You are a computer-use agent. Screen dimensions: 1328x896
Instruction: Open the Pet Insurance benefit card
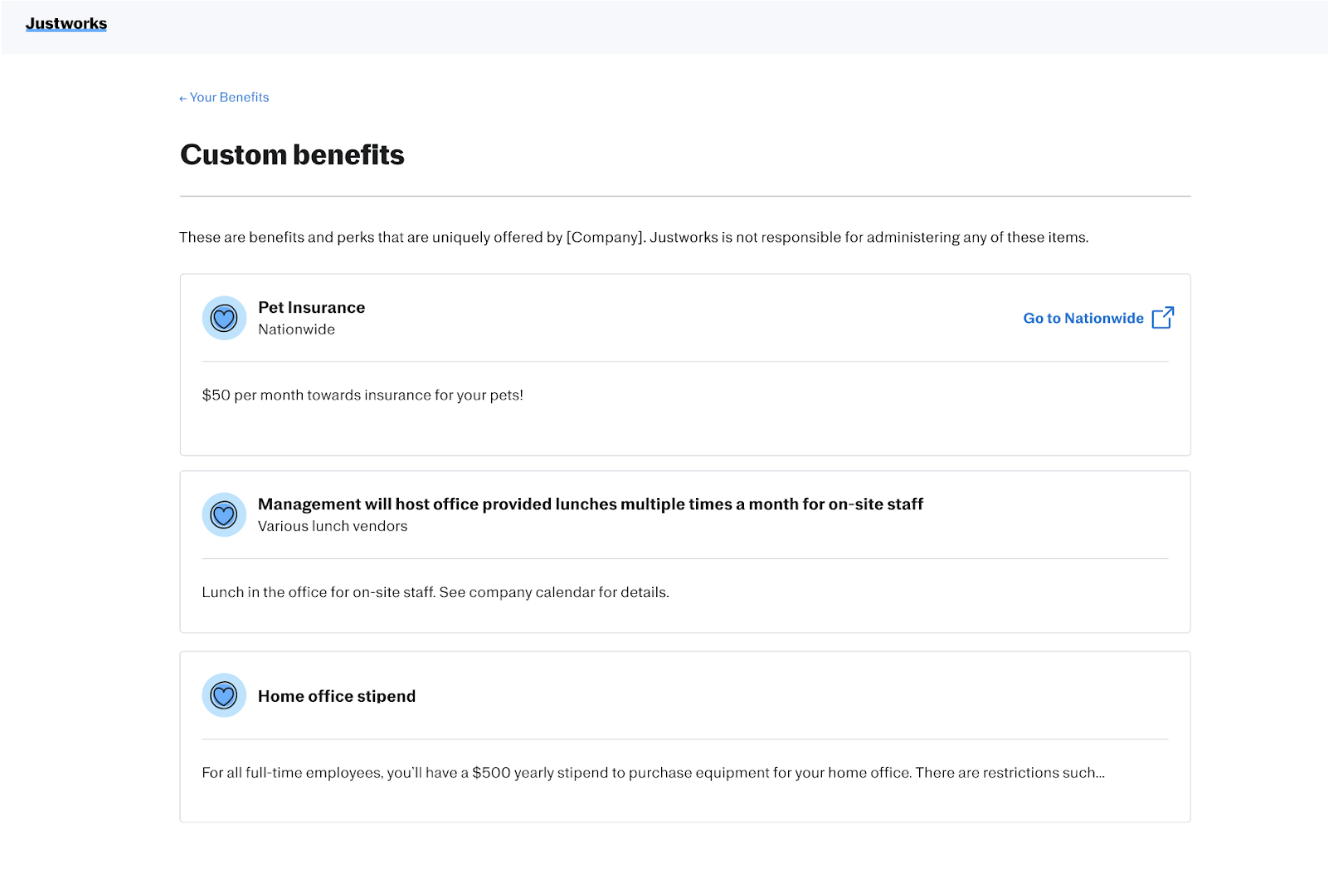pyautogui.click(x=684, y=364)
